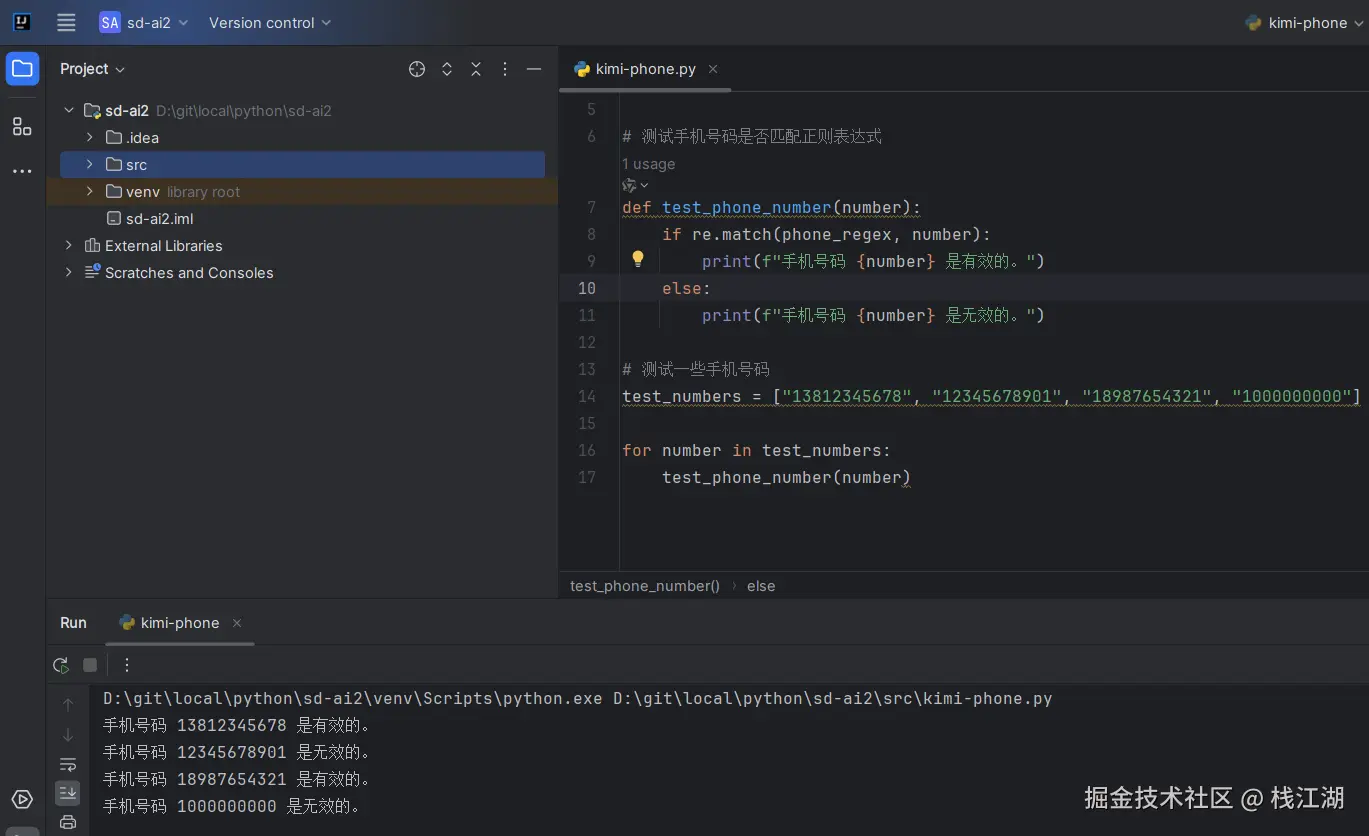
Task: Open the Structure tool window icon
Action: point(22,126)
